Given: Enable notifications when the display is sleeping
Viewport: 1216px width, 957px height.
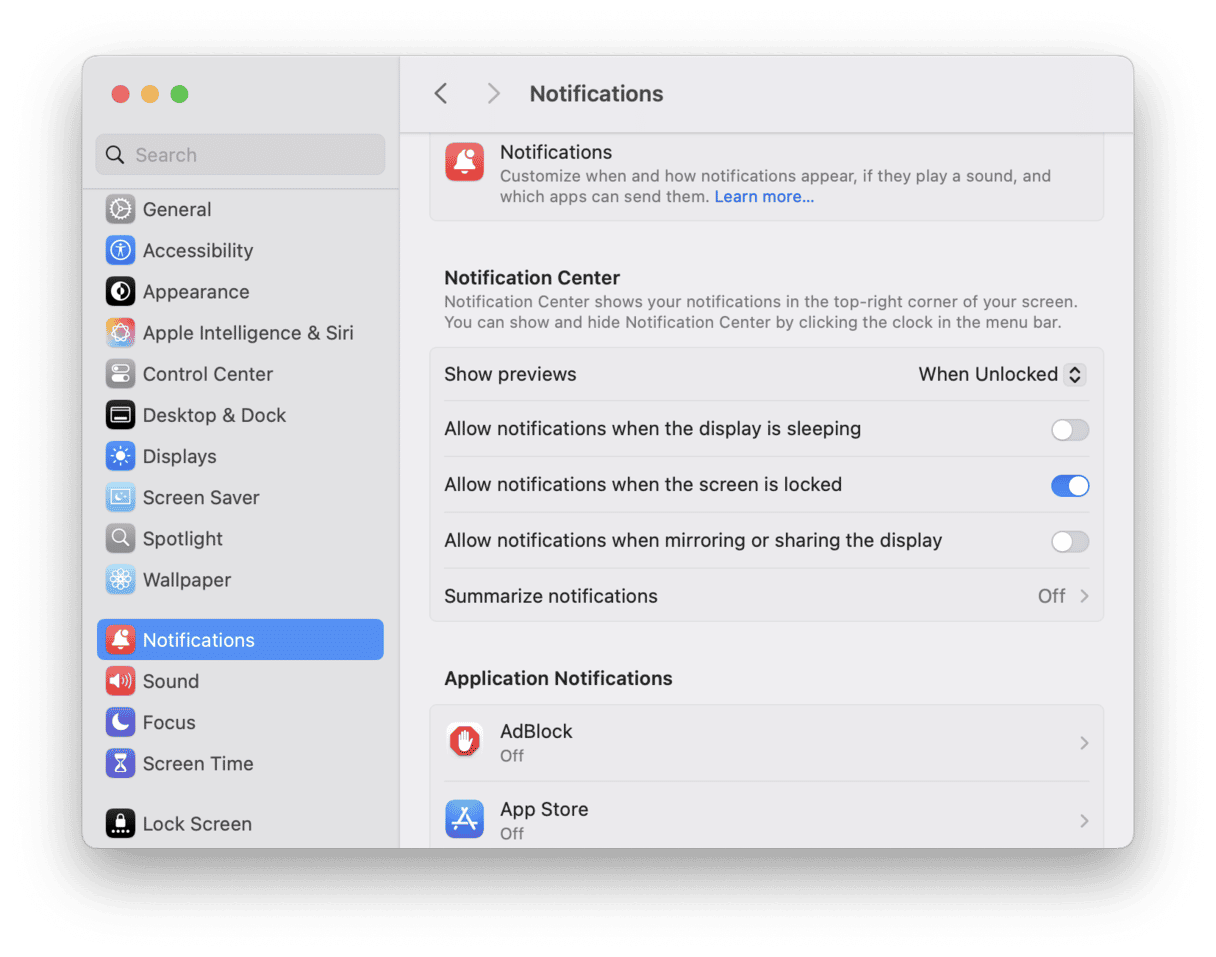Looking at the screenshot, I should [1069, 430].
